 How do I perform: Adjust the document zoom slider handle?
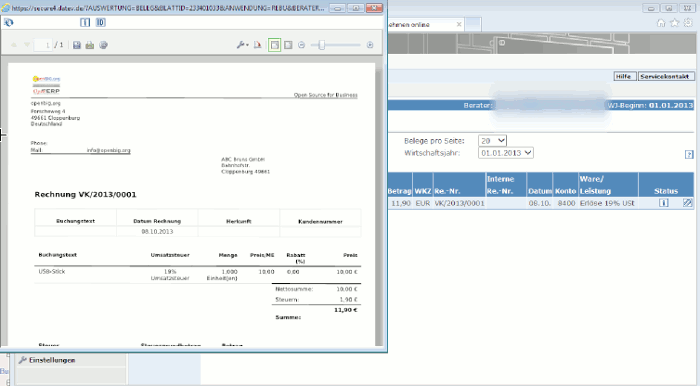click(321, 45)
